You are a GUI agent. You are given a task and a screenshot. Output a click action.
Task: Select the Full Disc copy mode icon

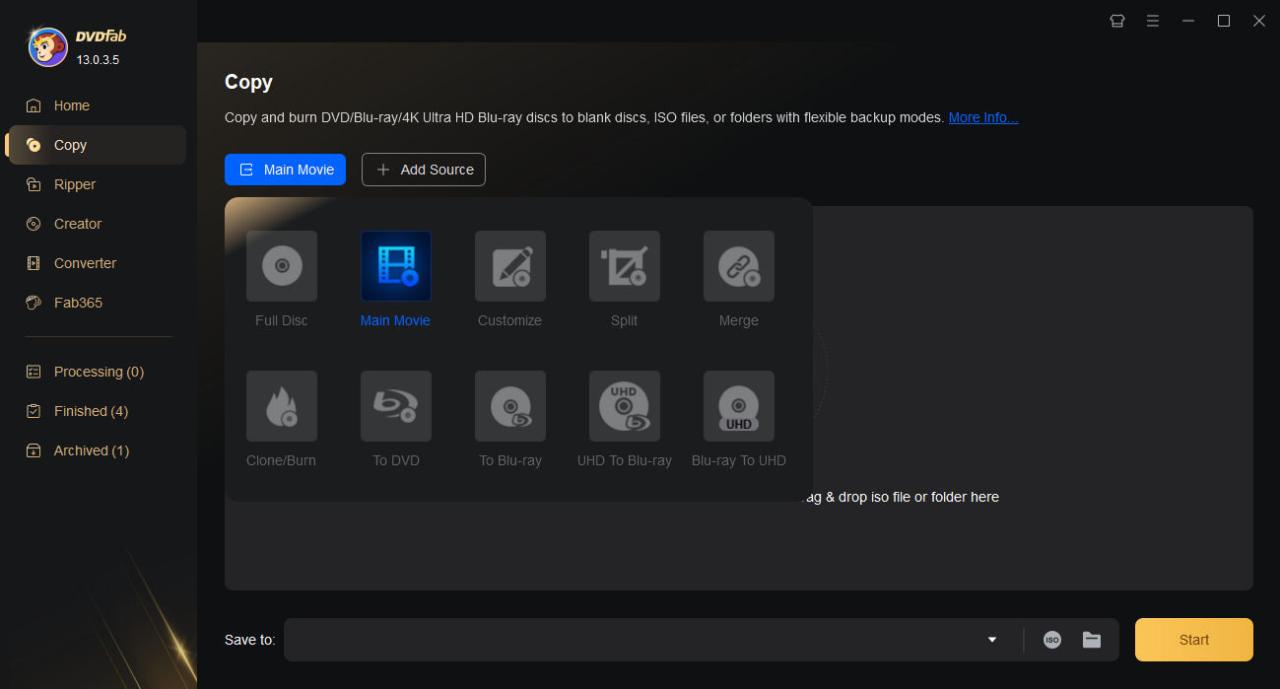tap(281, 266)
